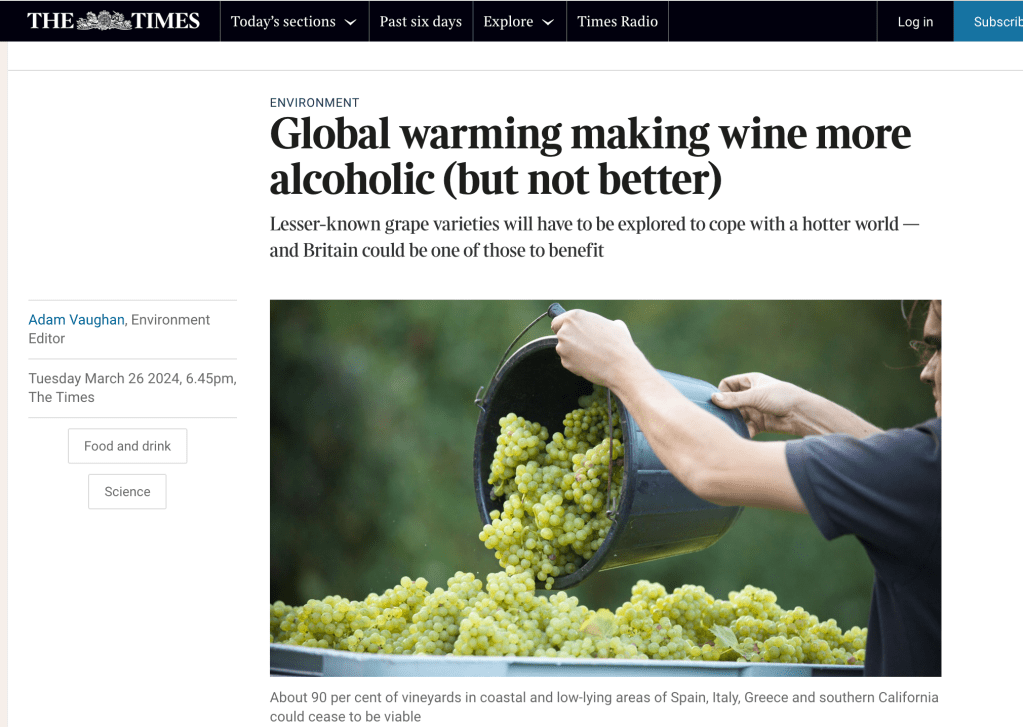Image resolution: width=1023 pixels, height=727 pixels.
Task: Click the Tuesday March 26 2024 dateline
Action: [x=132, y=387]
